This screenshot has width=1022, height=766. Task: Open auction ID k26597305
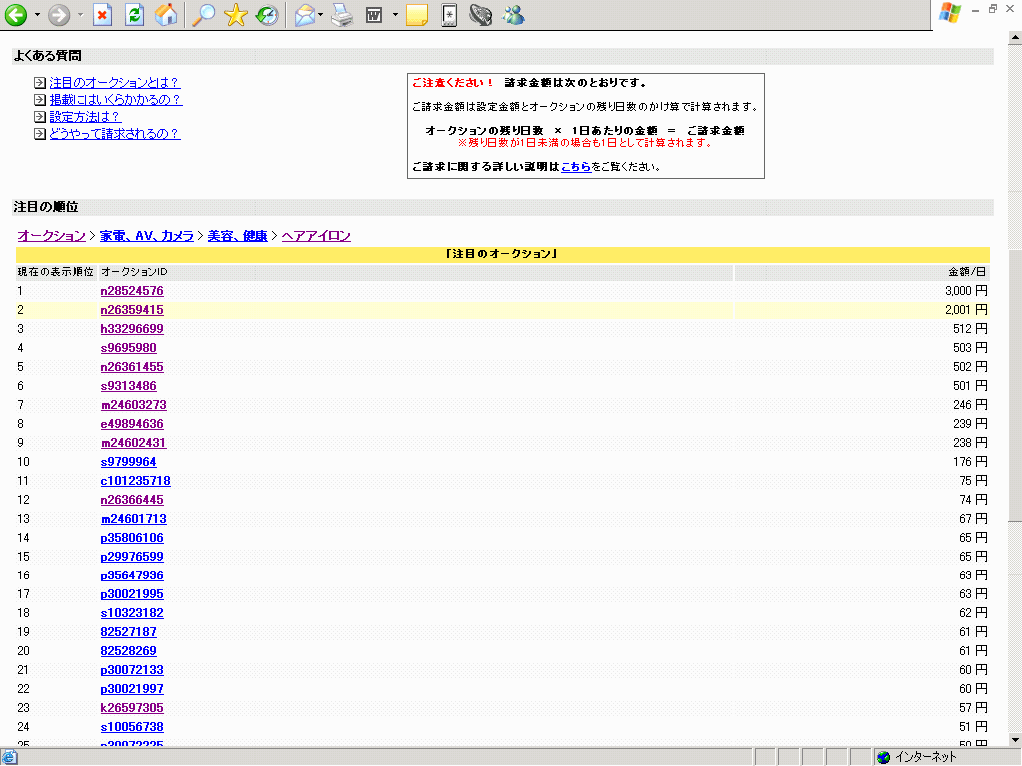[x=132, y=708]
